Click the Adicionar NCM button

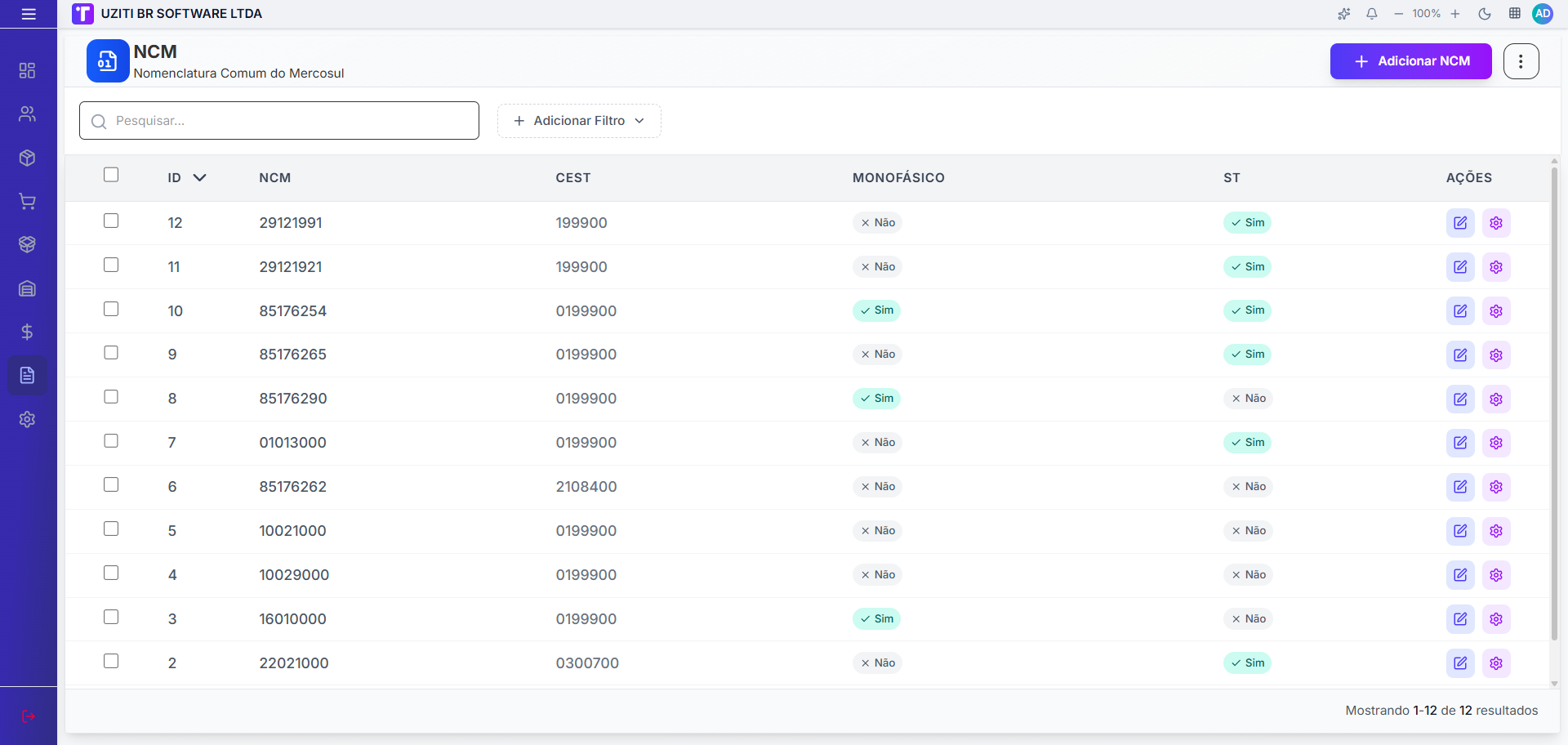(x=1410, y=61)
